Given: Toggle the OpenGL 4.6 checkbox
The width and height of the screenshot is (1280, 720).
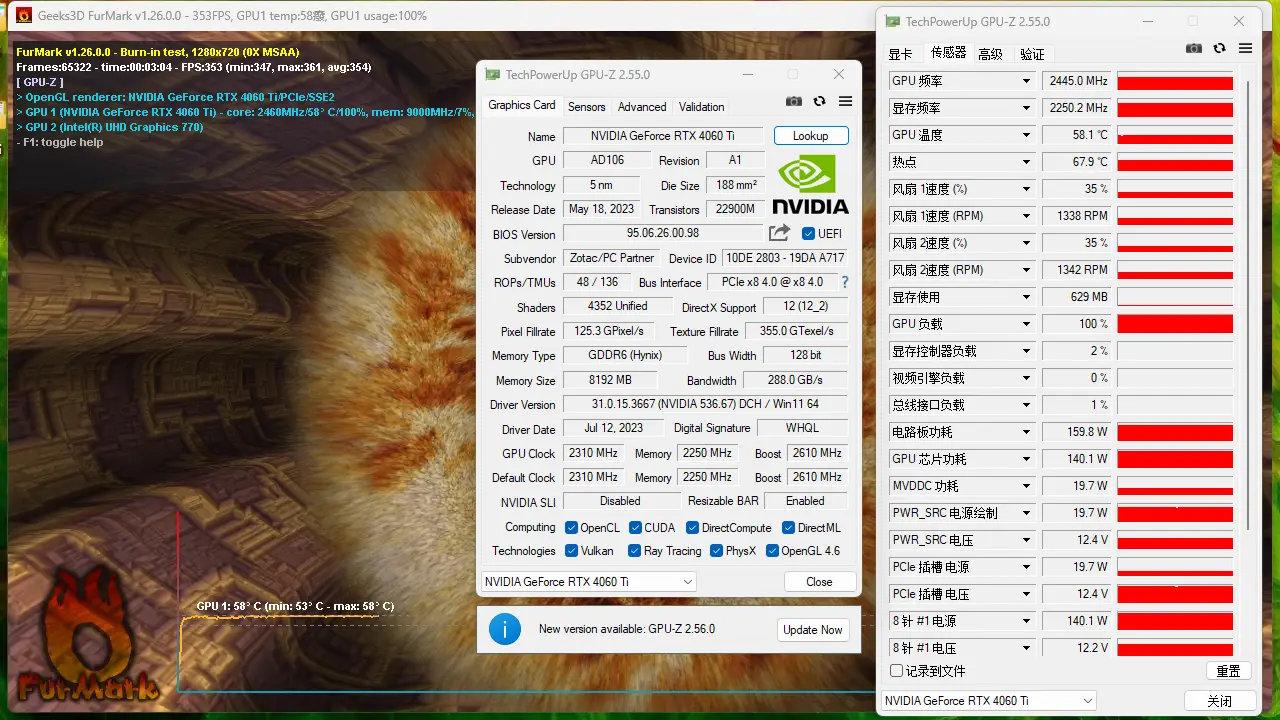Looking at the screenshot, I should [772, 551].
